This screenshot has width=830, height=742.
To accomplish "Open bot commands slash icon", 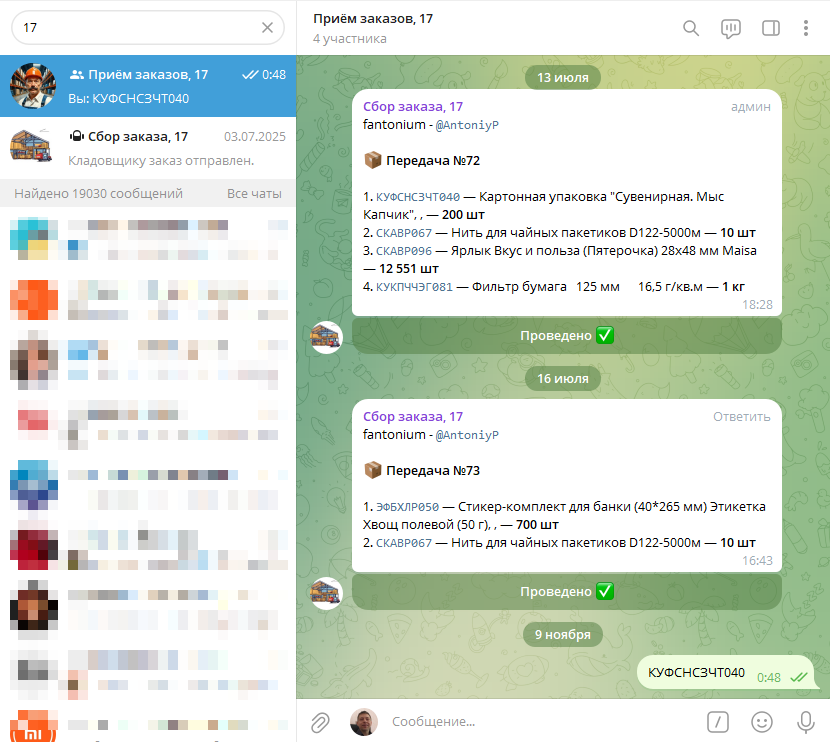I will pyautogui.click(x=718, y=721).
